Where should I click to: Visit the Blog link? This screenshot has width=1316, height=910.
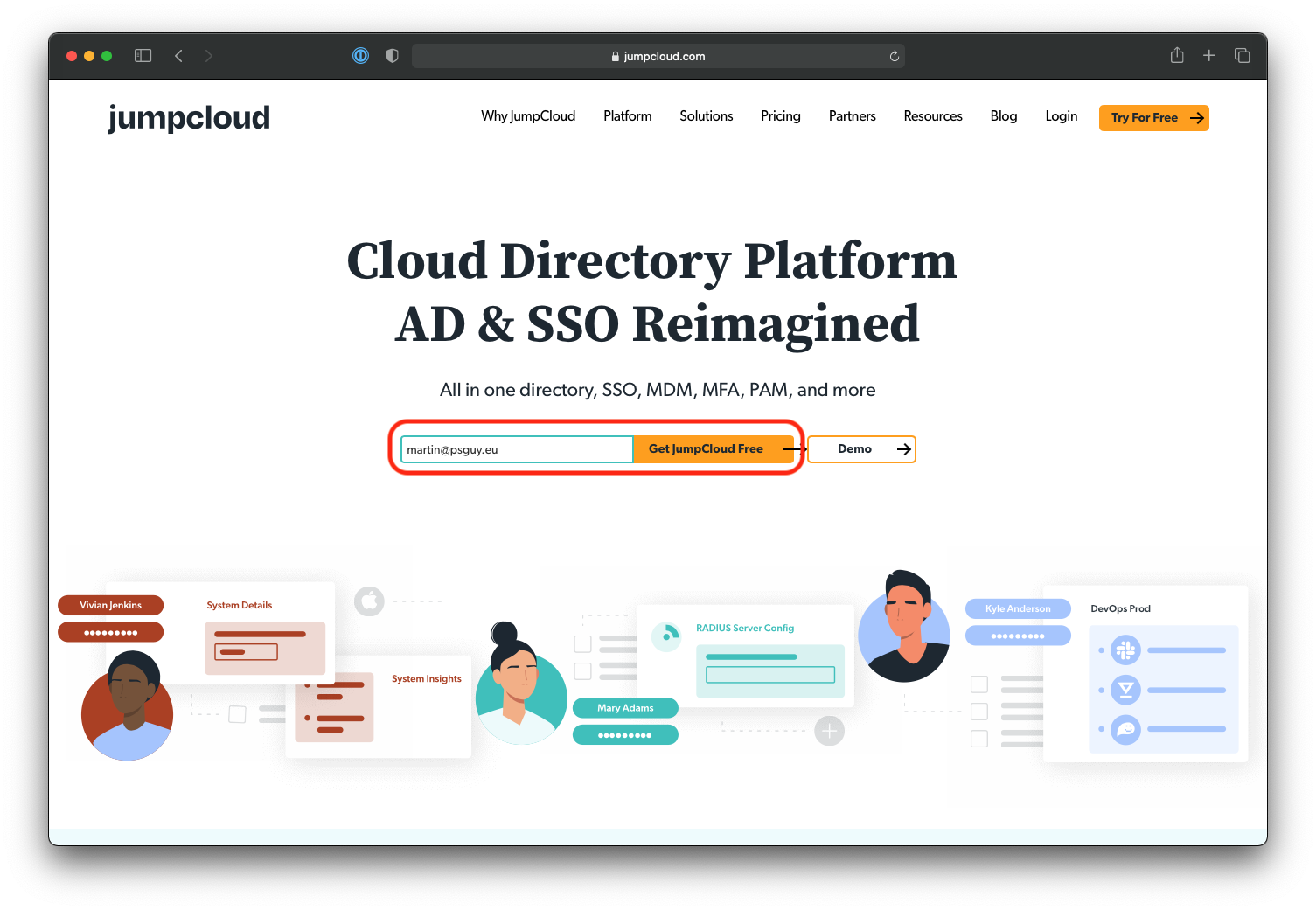pyautogui.click(x=1004, y=116)
